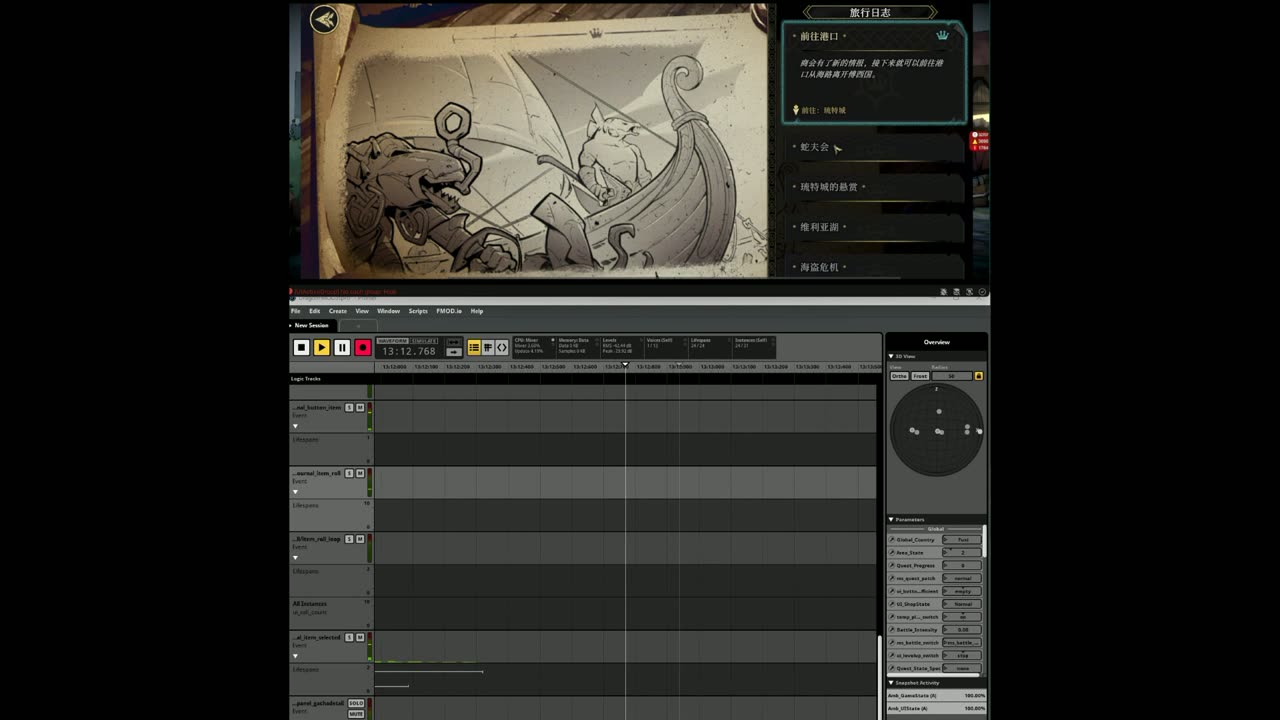Mute the item_roll_loop track
The height and width of the screenshot is (720, 1280).
[360, 539]
